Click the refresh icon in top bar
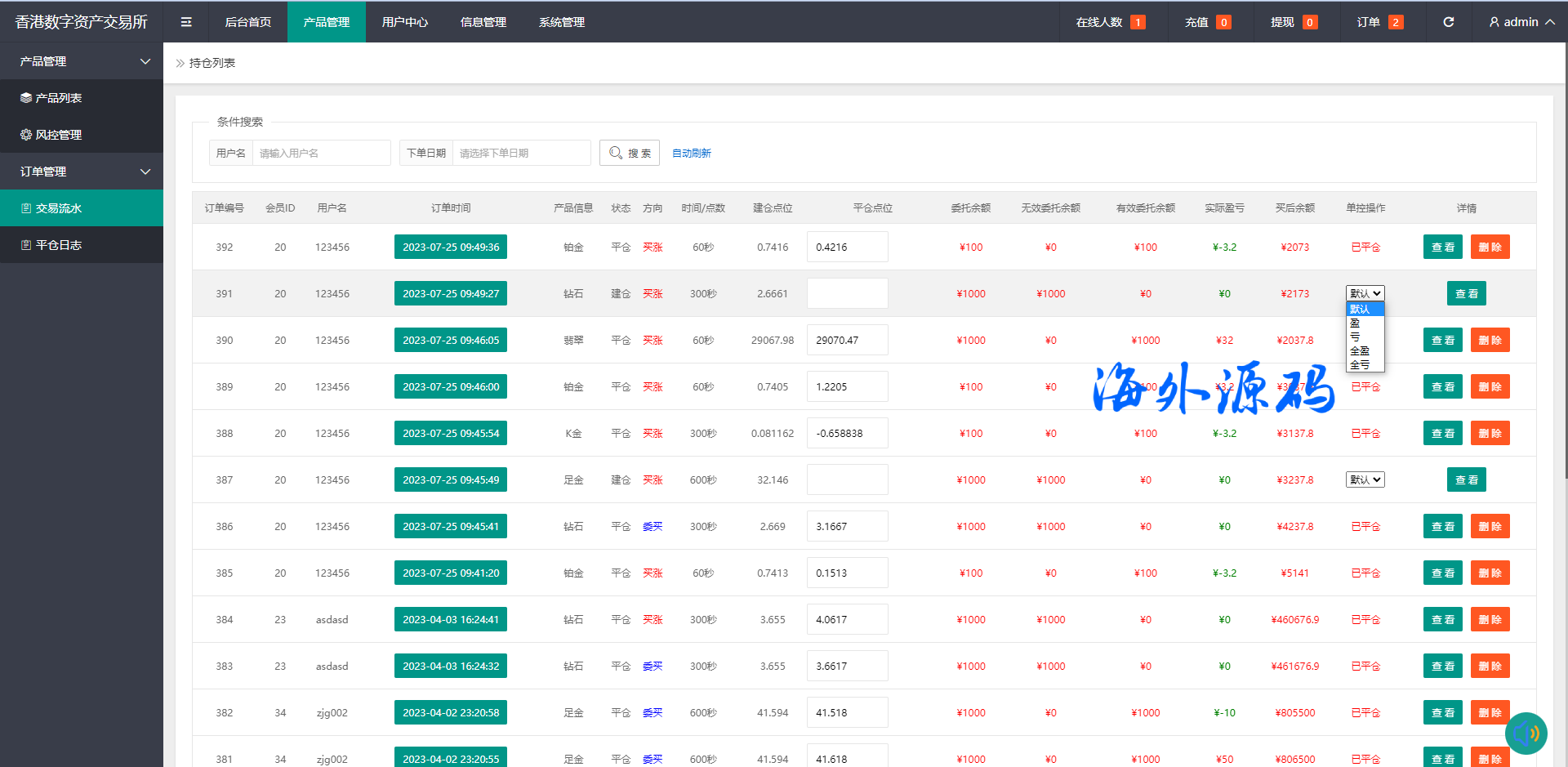The width and height of the screenshot is (1568, 767). [x=1448, y=22]
